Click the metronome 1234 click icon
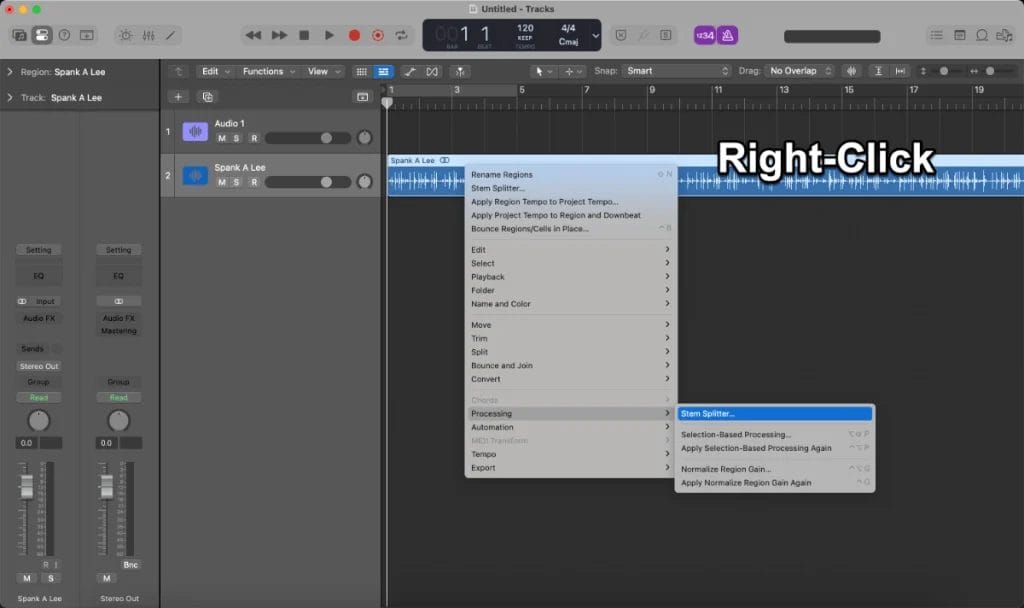 pyautogui.click(x=703, y=34)
